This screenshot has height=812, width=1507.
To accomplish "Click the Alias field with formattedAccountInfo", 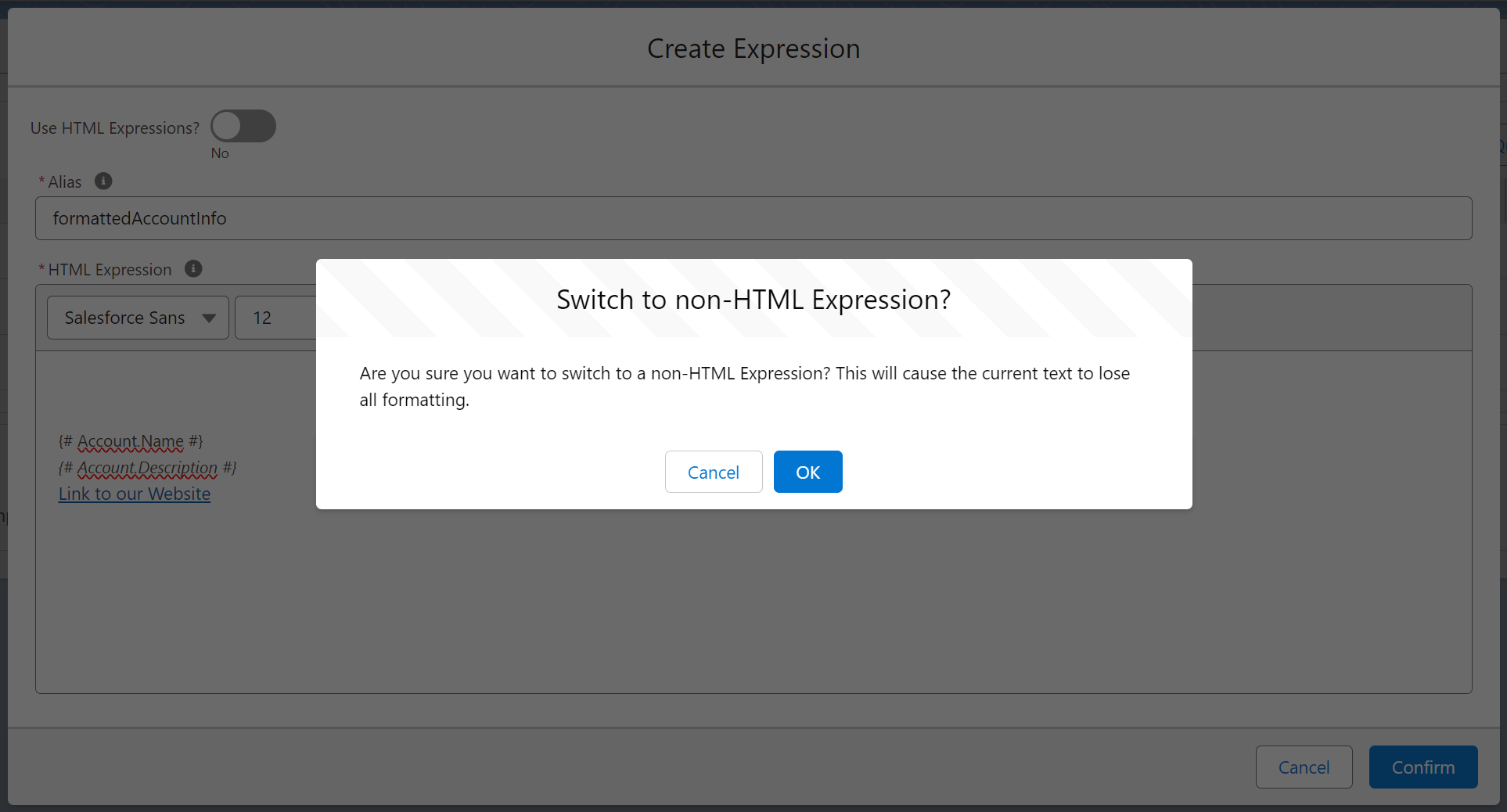I will pos(753,218).
